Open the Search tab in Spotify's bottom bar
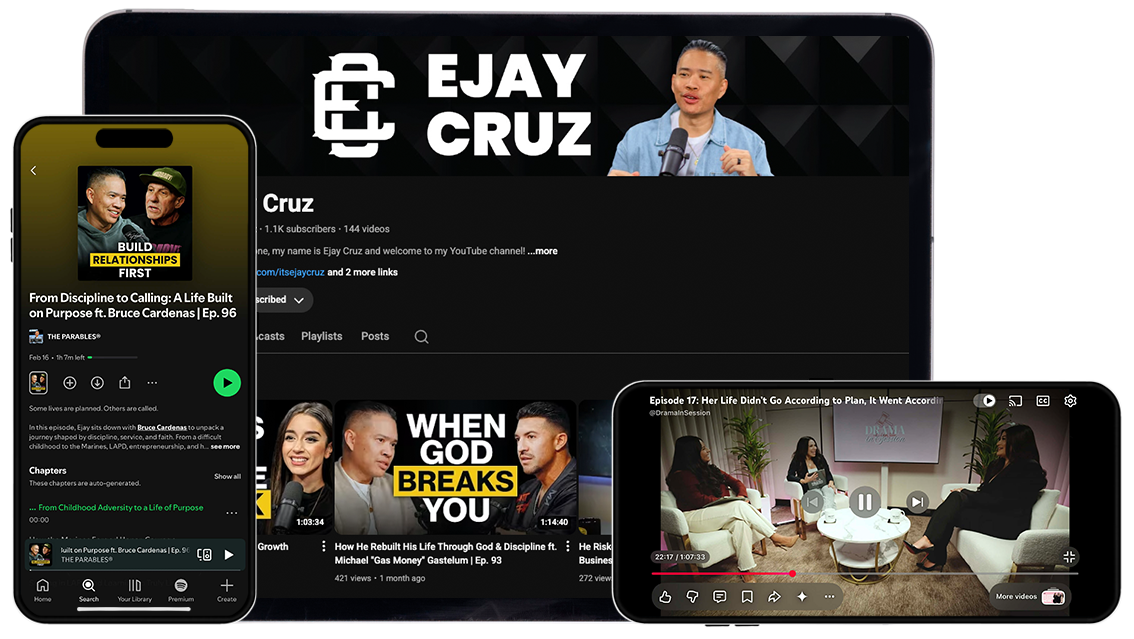This screenshot has height=639, width=1134. tap(89, 589)
